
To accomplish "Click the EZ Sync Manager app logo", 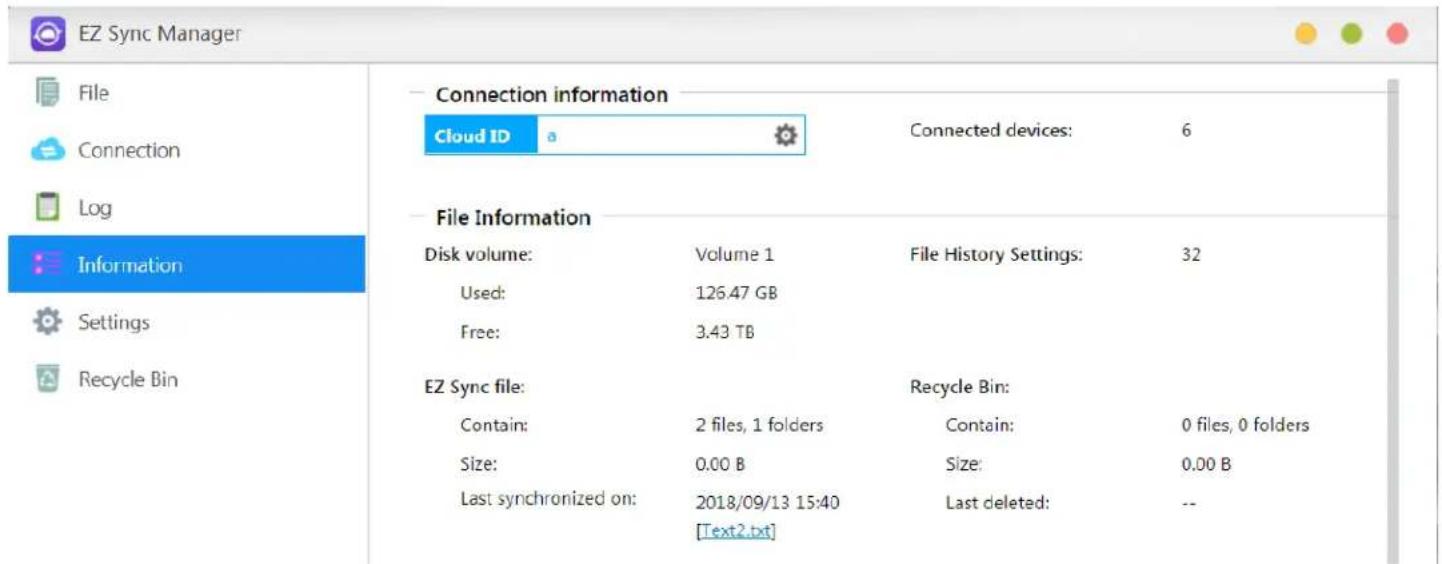I will [47, 34].
